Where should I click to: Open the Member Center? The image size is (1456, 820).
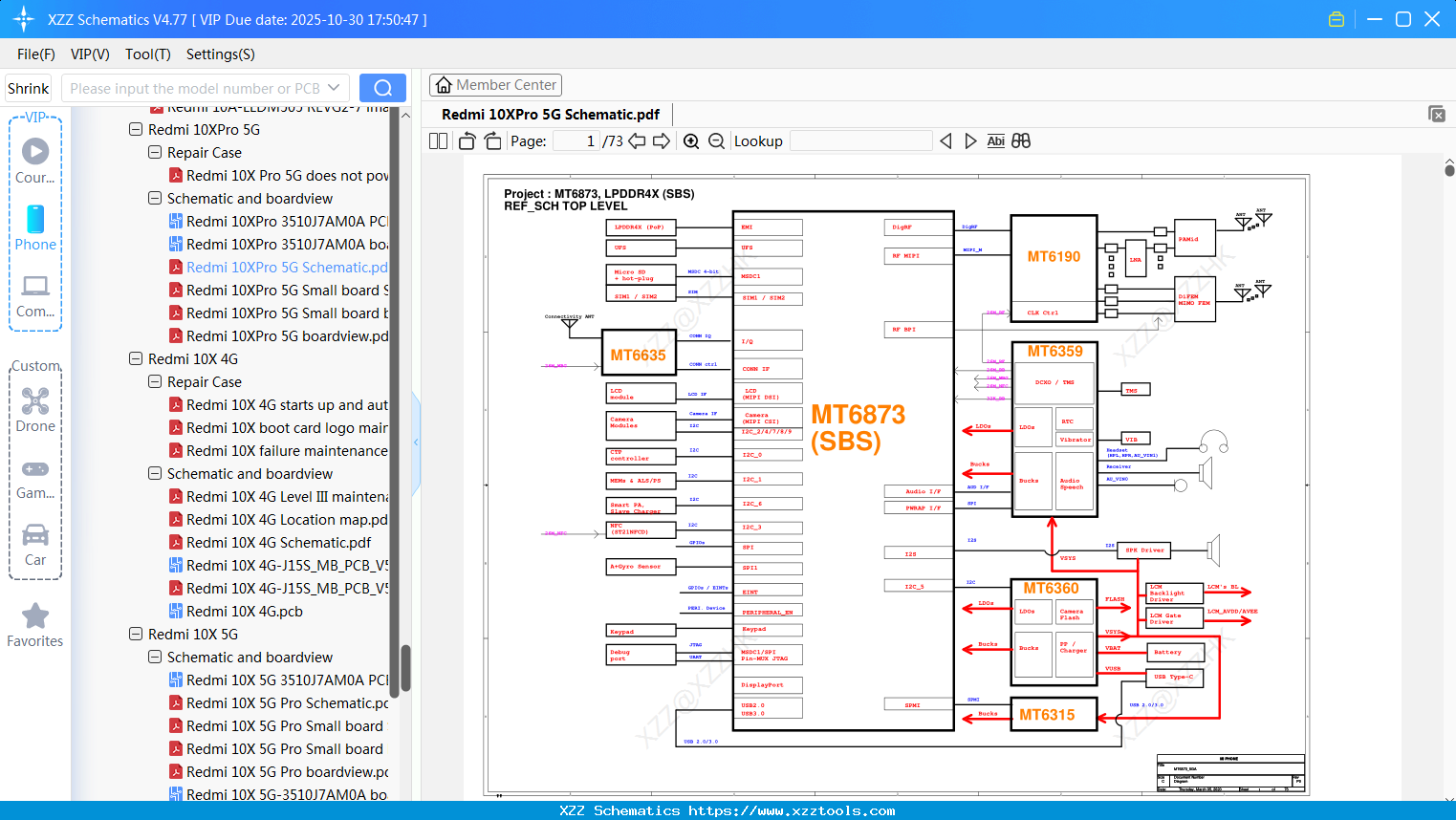point(495,84)
